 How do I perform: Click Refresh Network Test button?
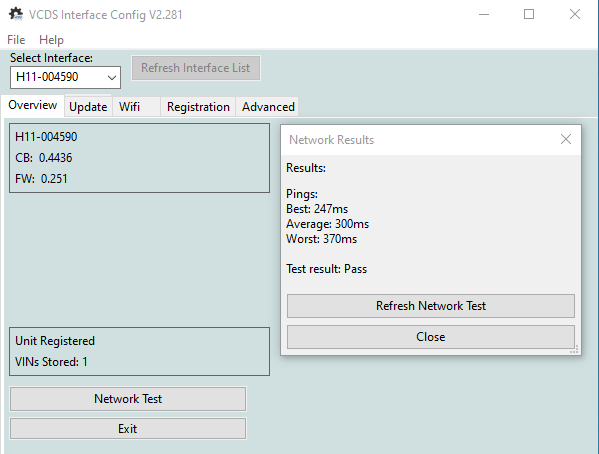tap(431, 306)
